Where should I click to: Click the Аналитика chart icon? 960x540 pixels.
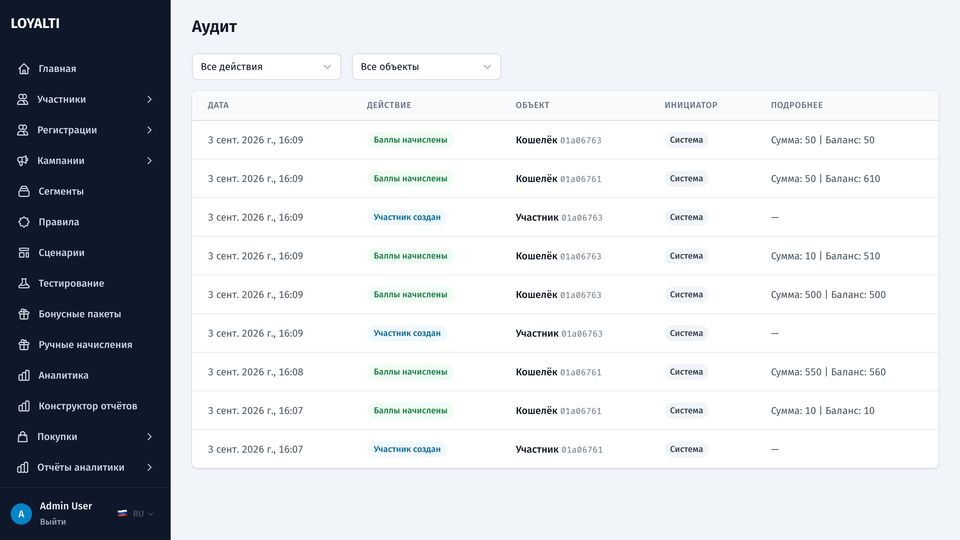click(24, 375)
